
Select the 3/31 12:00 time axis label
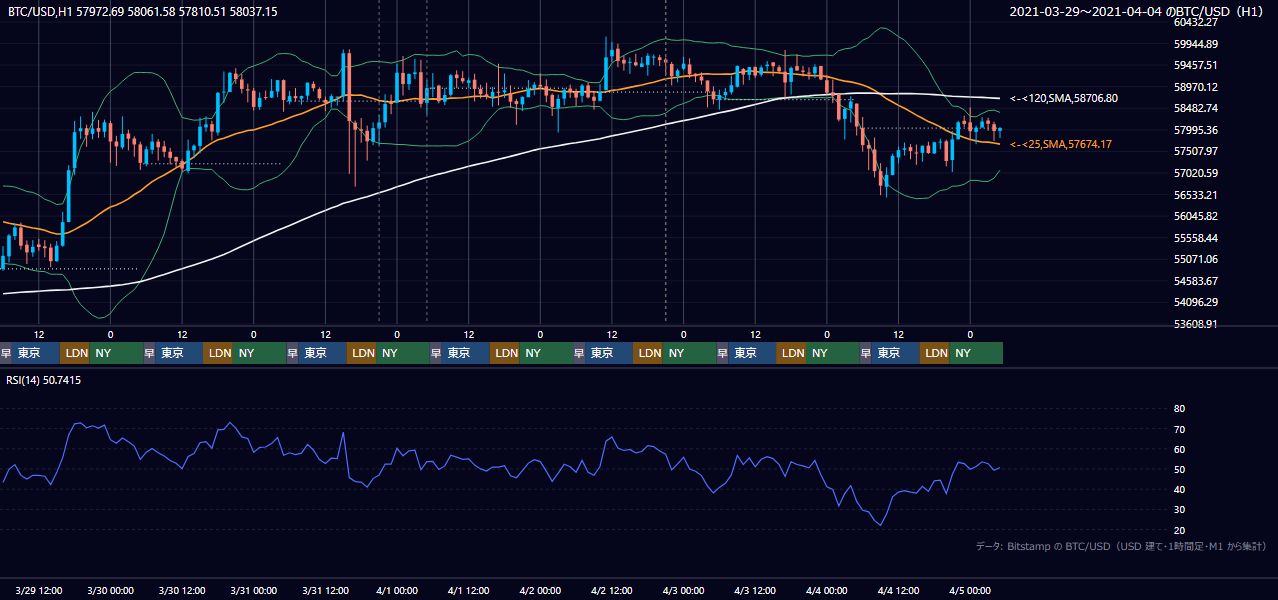coord(326,590)
